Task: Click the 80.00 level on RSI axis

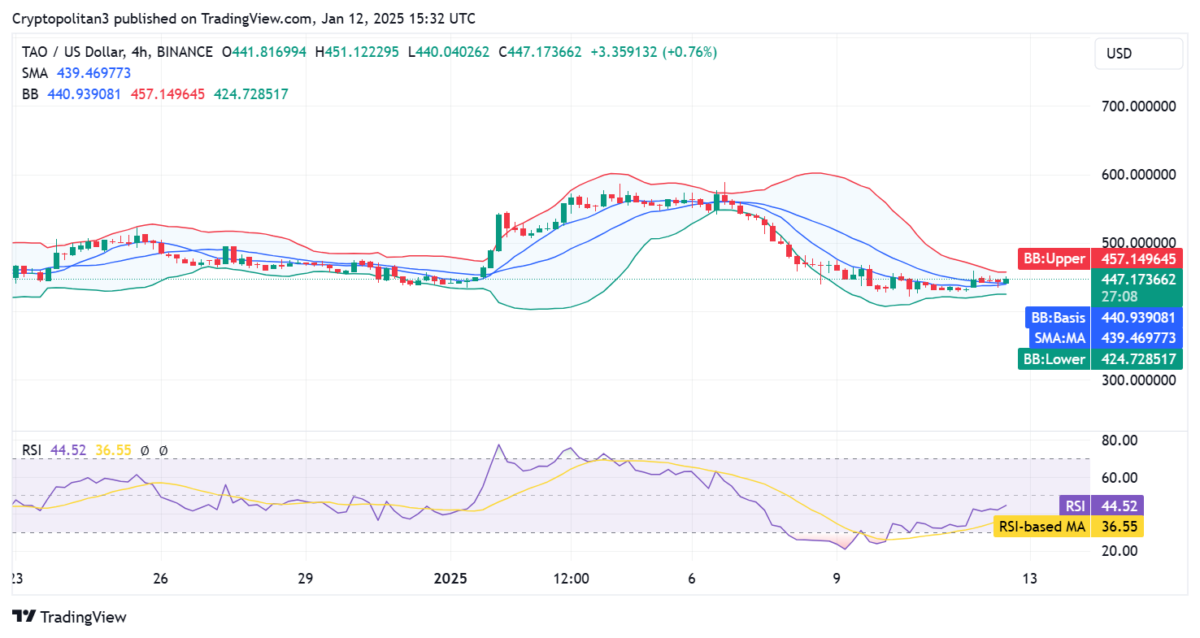Action: pos(1118,440)
